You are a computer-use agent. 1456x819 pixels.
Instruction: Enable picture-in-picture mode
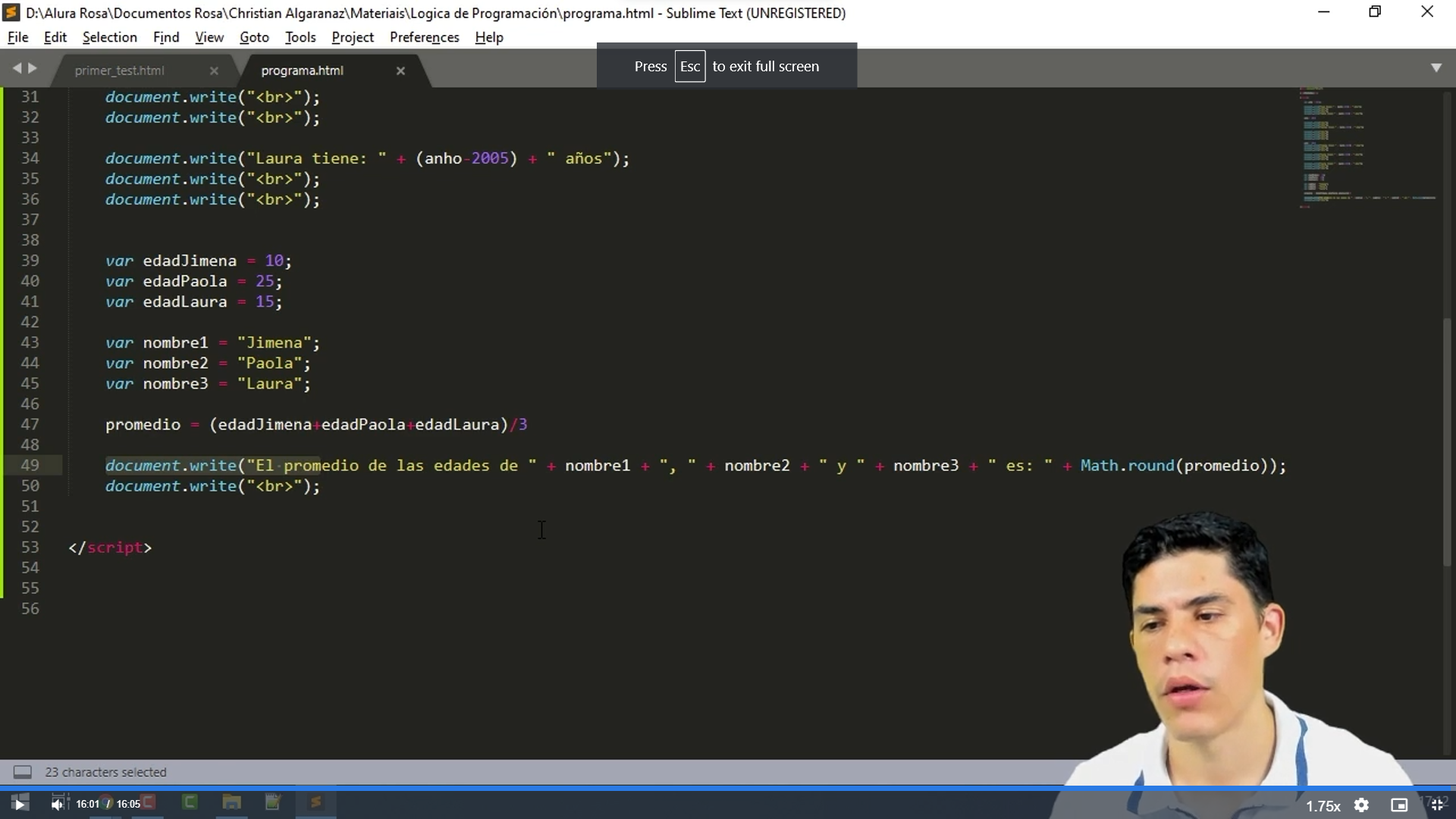pyautogui.click(x=1399, y=805)
